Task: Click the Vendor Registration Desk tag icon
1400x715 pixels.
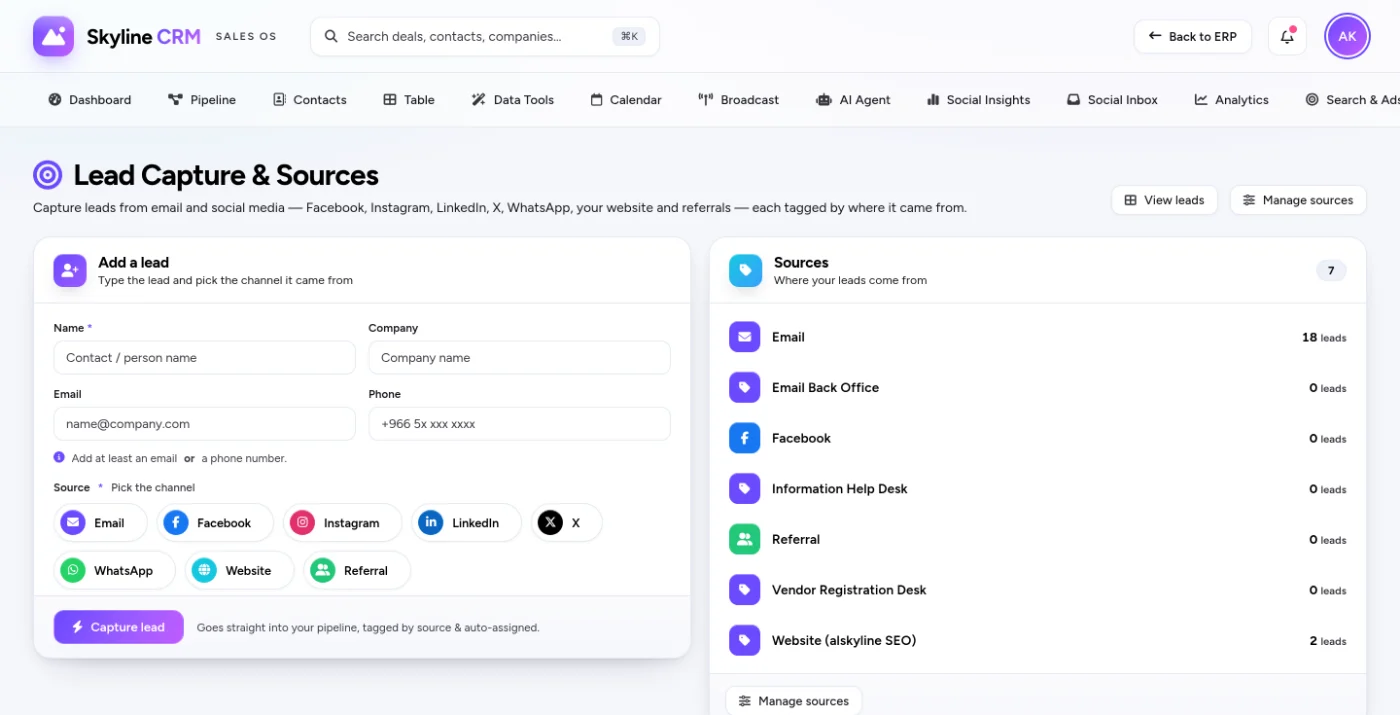Action: 745,590
